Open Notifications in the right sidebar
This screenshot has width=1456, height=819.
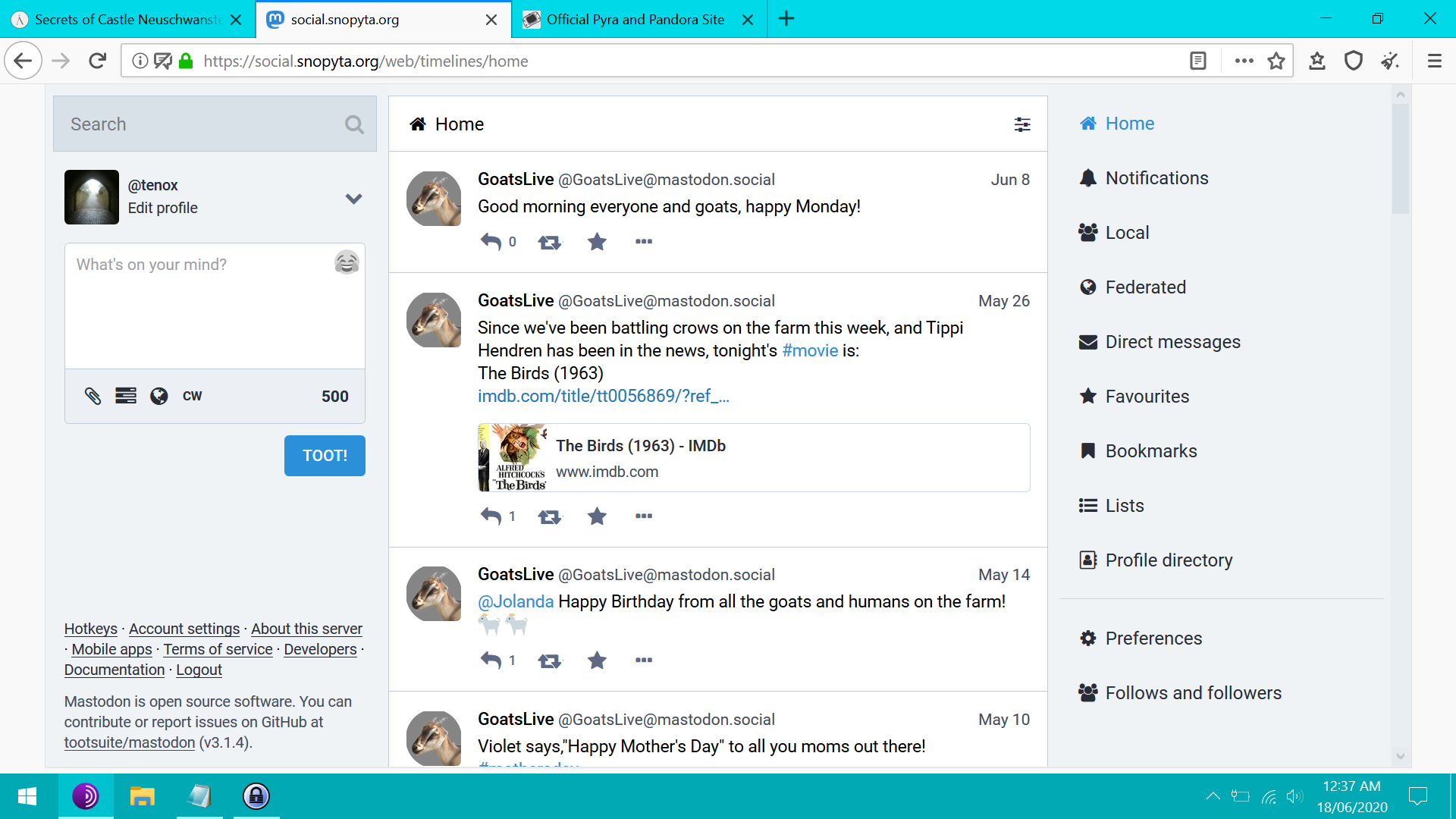[x=1156, y=178]
